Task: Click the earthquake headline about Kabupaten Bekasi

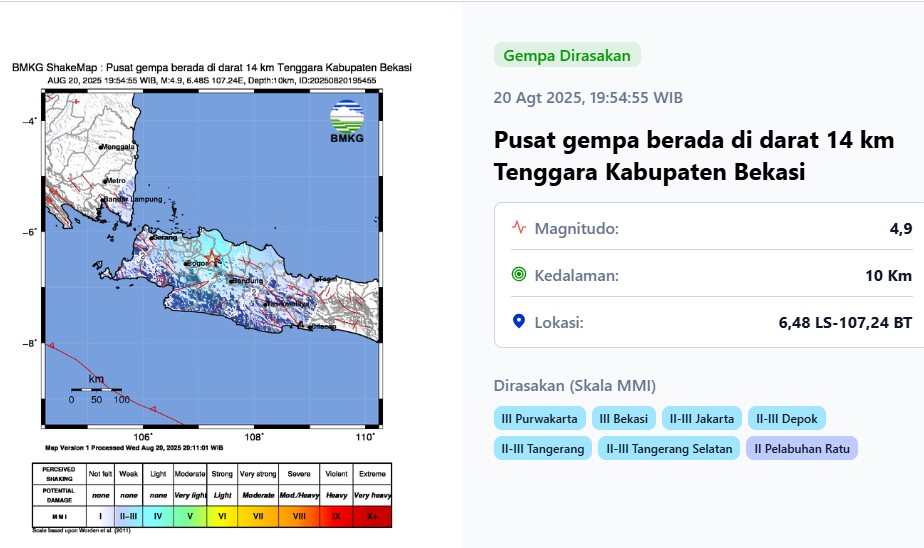Action: pyautogui.click(x=694, y=156)
